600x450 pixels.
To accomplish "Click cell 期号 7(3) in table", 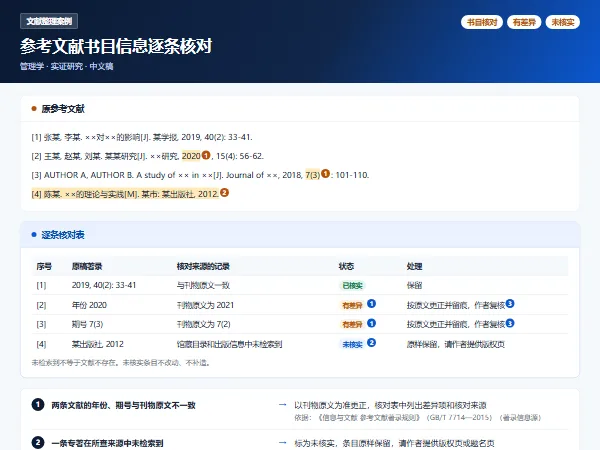I will (x=87, y=324).
